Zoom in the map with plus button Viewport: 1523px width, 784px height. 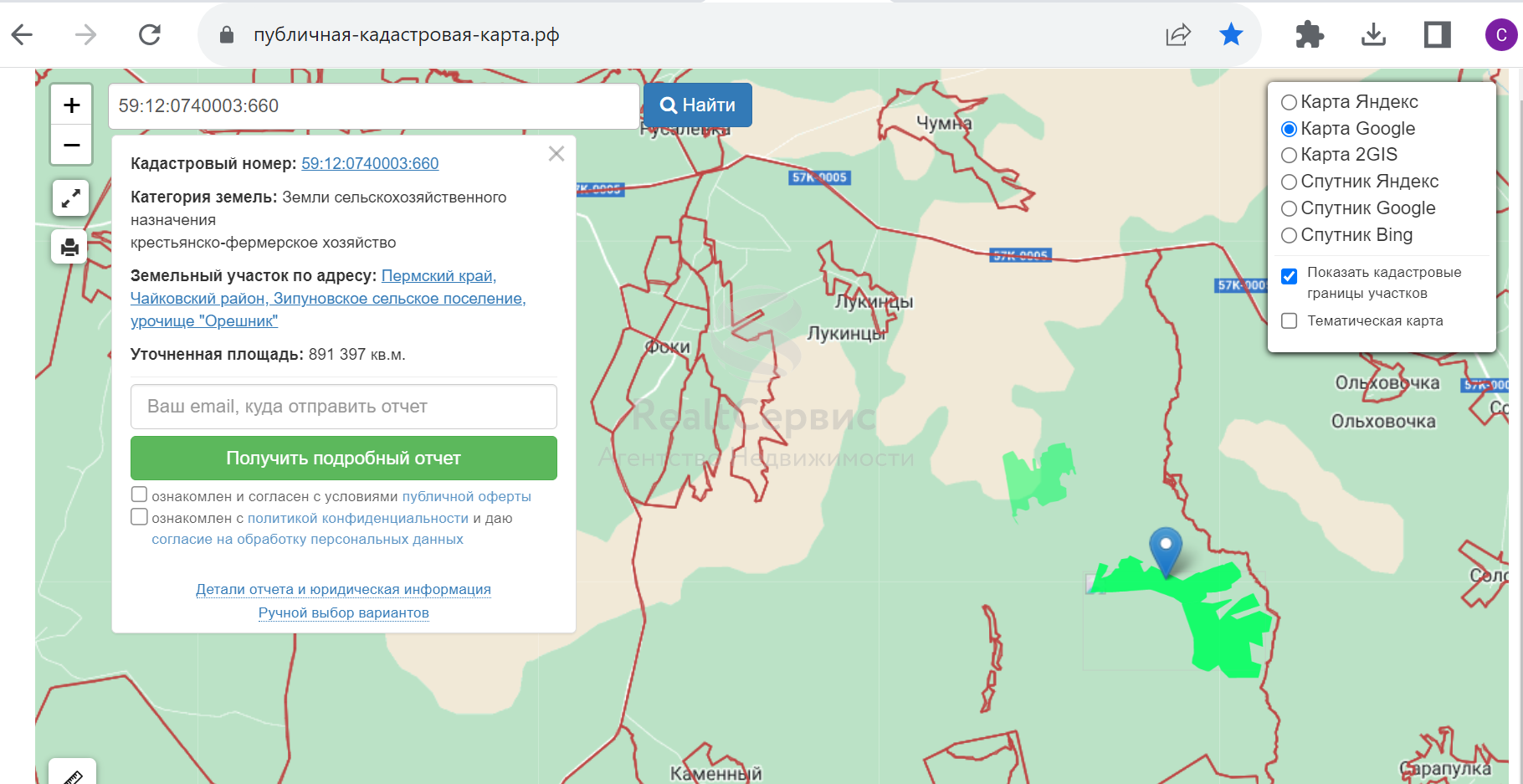pyautogui.click(x=72, y=105)
